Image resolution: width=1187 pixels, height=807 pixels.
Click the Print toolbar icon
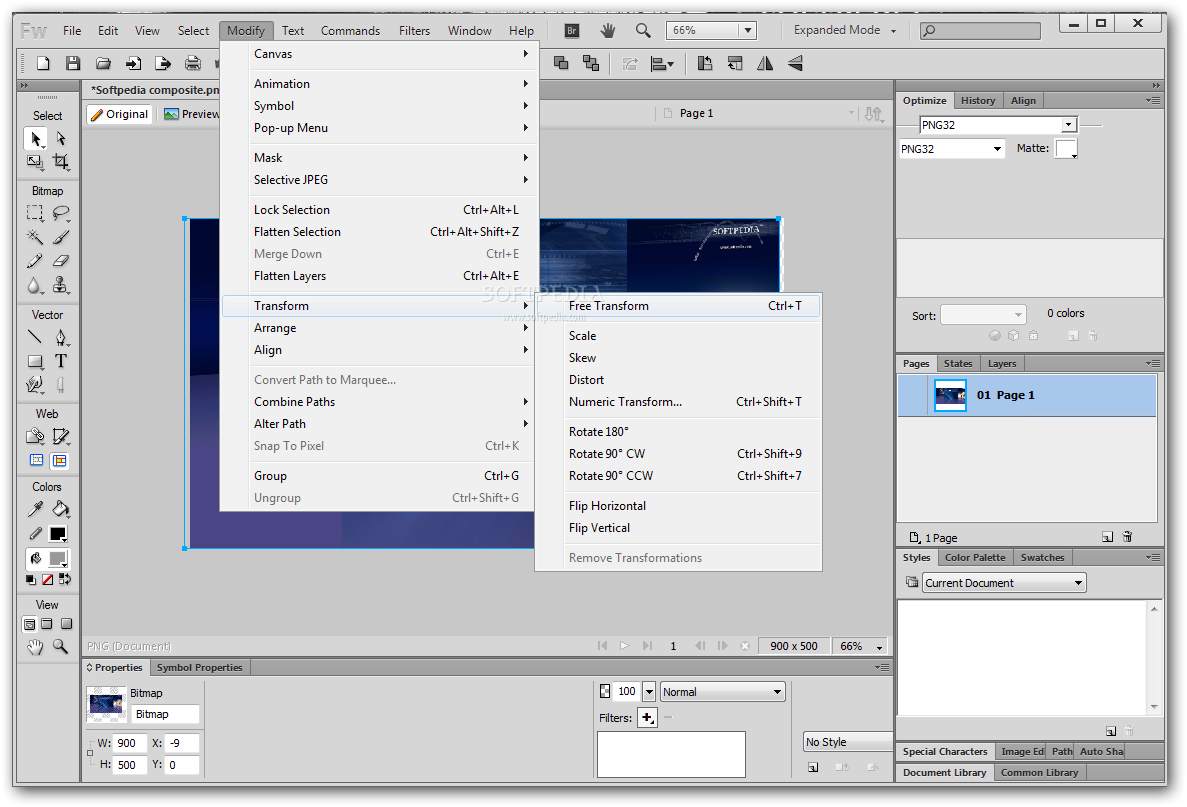tap(193, 64)
